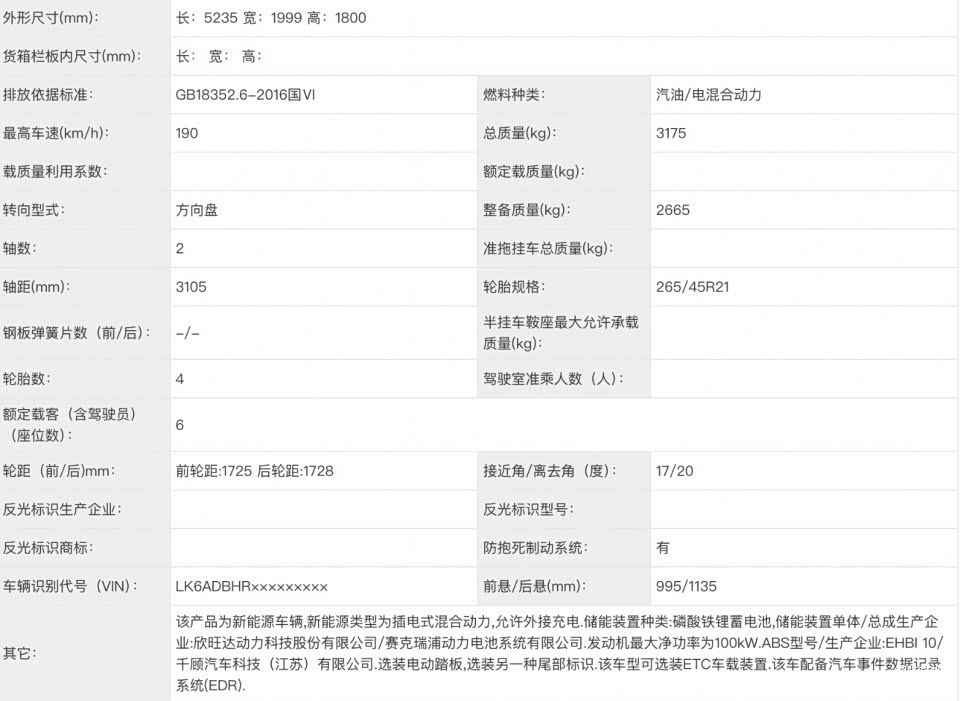The height and width of the screenshot is (701, 960).
Task: Select the VIN code LK6ADBHR×××××××××
Action: (x=251, y=587)
